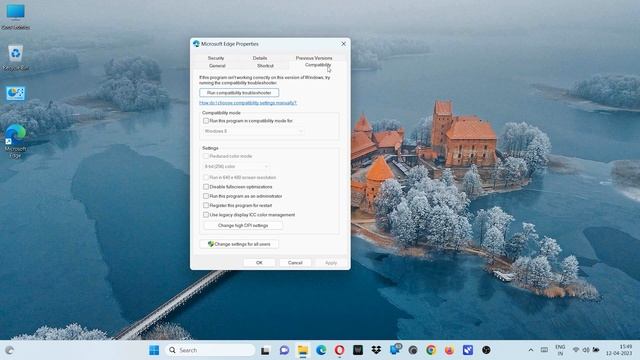
Task: Launch Opera browser from the taskbar
Action: (340, 350)
